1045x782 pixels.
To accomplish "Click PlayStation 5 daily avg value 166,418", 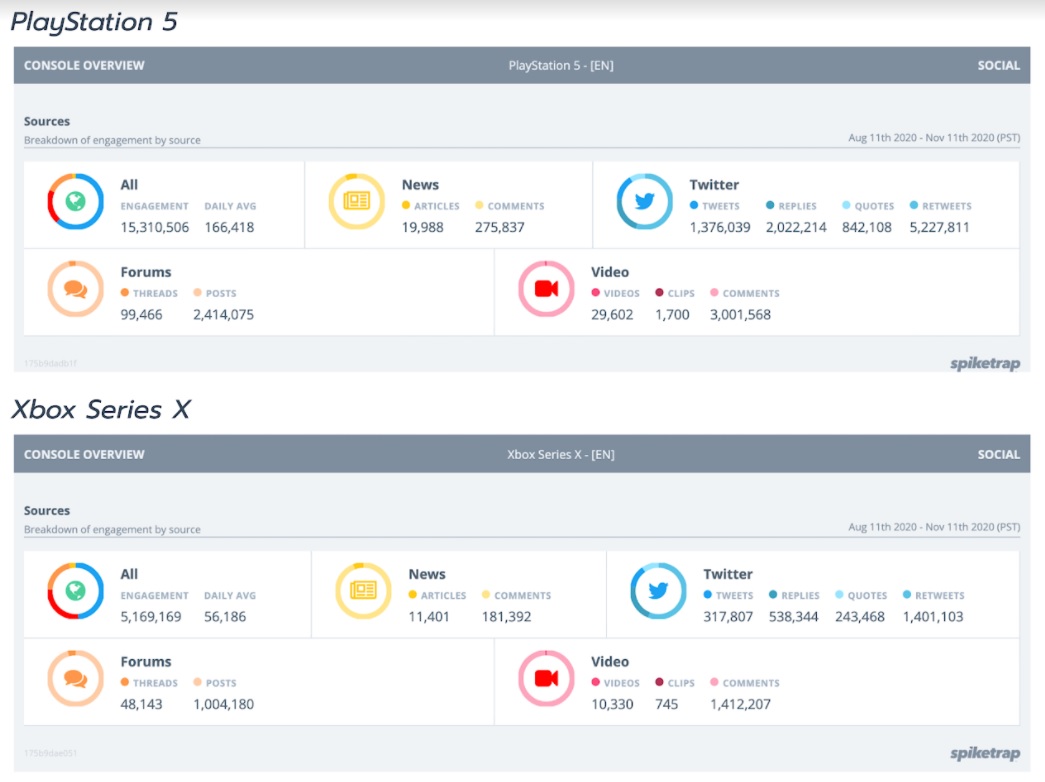I will [x=229, y=227].
